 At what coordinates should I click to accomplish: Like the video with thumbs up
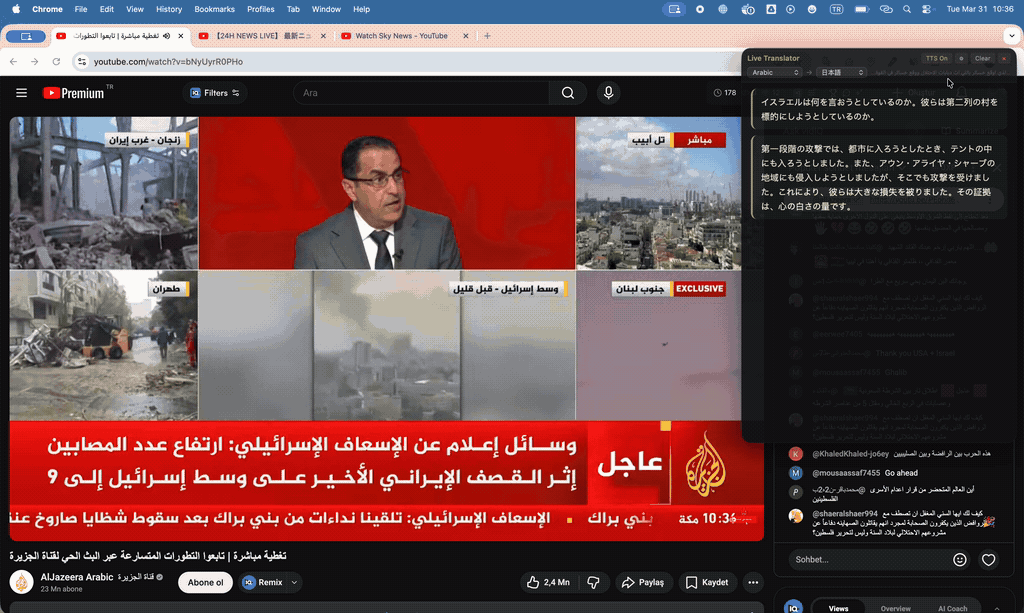[549, 582]
